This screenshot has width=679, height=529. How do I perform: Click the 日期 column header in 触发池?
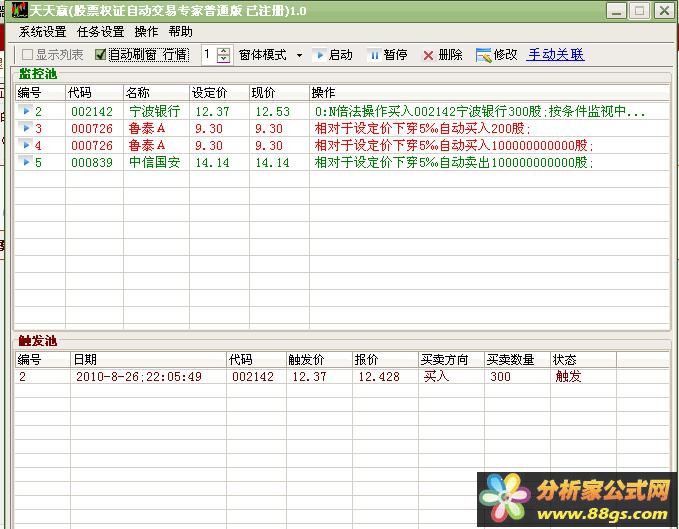pos(148,360)
